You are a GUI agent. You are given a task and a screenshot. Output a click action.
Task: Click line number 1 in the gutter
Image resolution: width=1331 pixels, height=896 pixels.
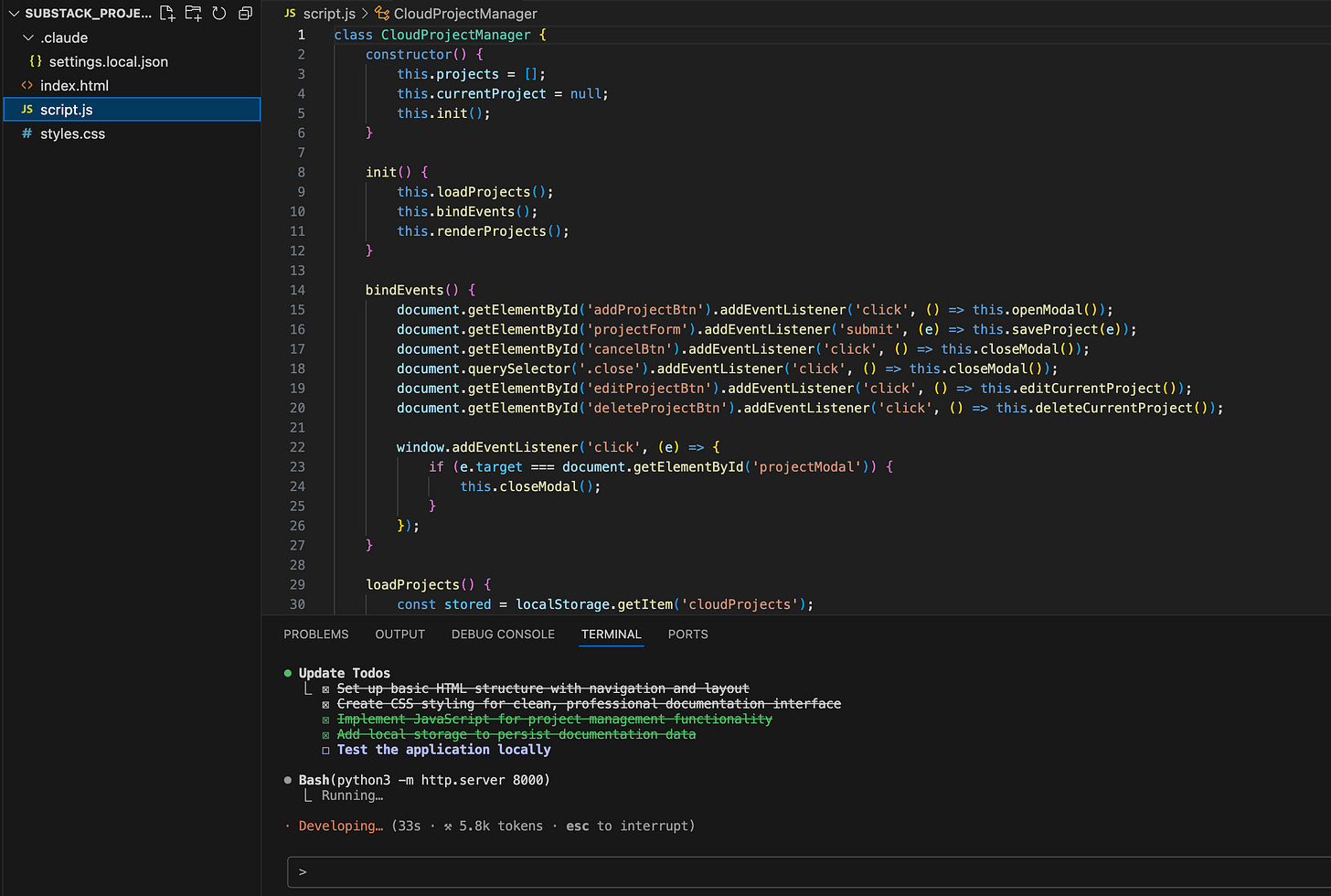tap(301, 35)
